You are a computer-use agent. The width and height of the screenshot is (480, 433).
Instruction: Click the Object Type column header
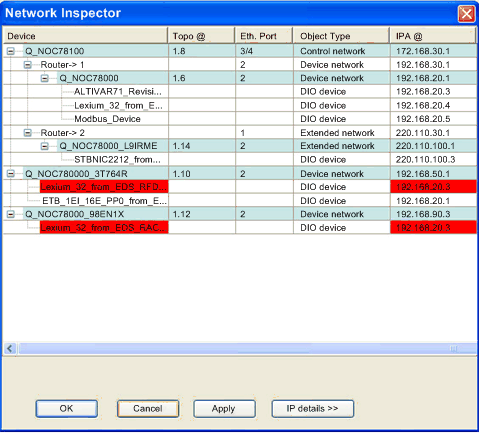pyautogui.click(x=341, y=36)
